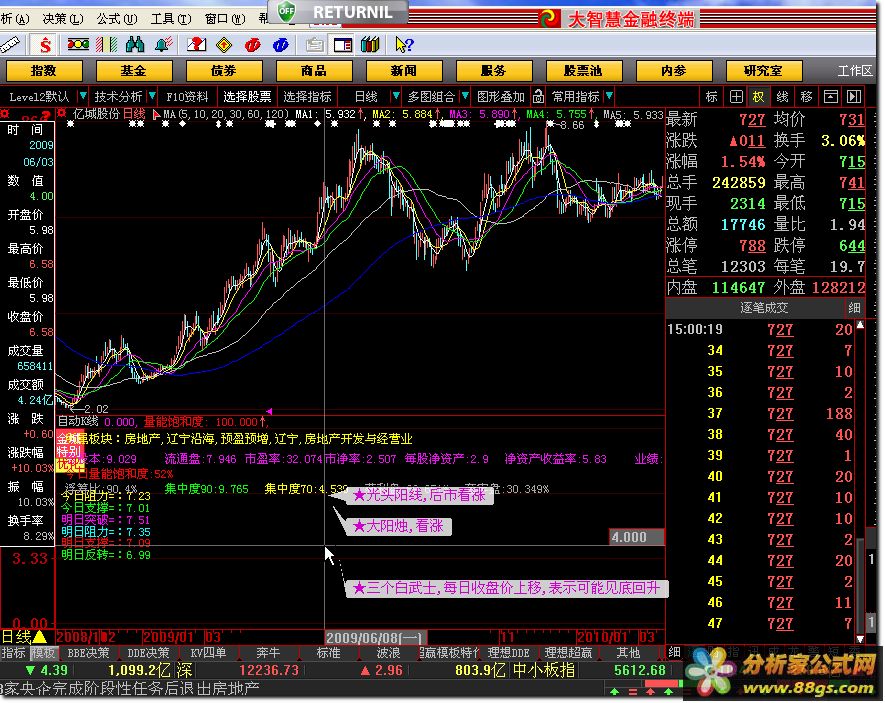Viewport: 885px width, 703px height.
Task: Click the 标 toggle in chart toolbar
Action: click(712, 96)
